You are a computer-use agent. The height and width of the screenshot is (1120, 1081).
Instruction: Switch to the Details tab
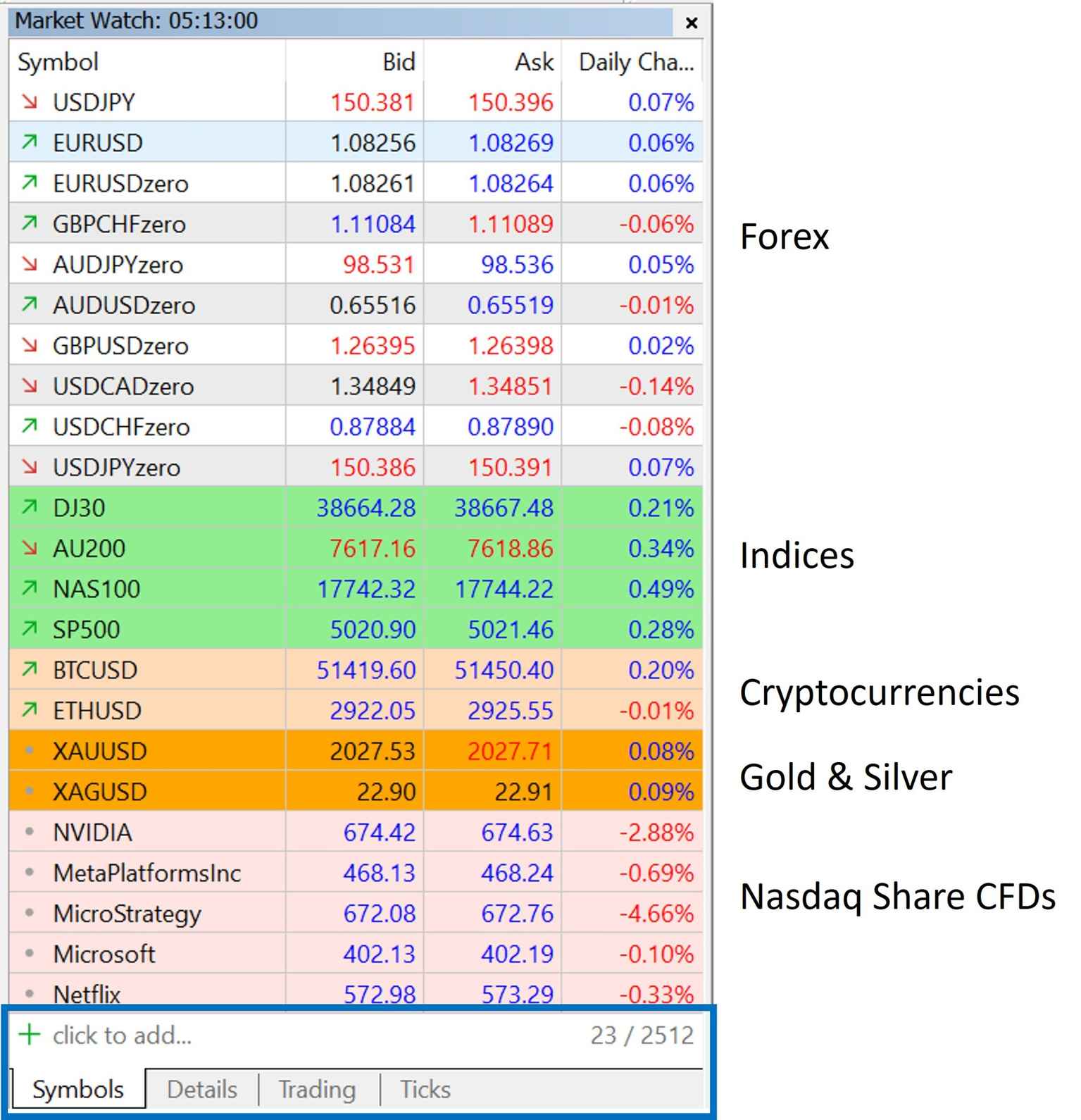(x=202, y=1090)
